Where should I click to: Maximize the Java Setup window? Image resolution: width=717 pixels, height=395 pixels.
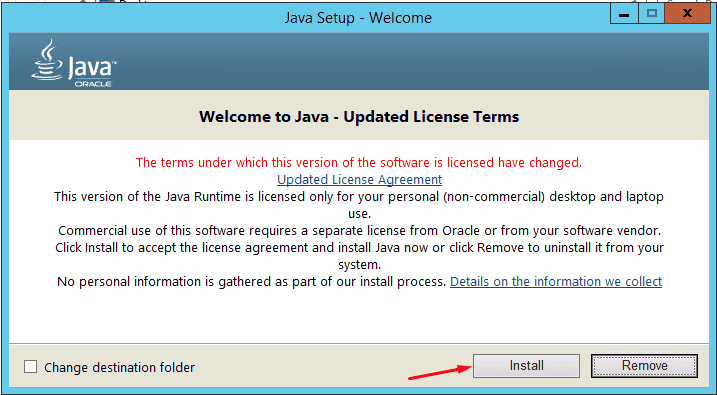pyautogui.click(x=652, y=14)
